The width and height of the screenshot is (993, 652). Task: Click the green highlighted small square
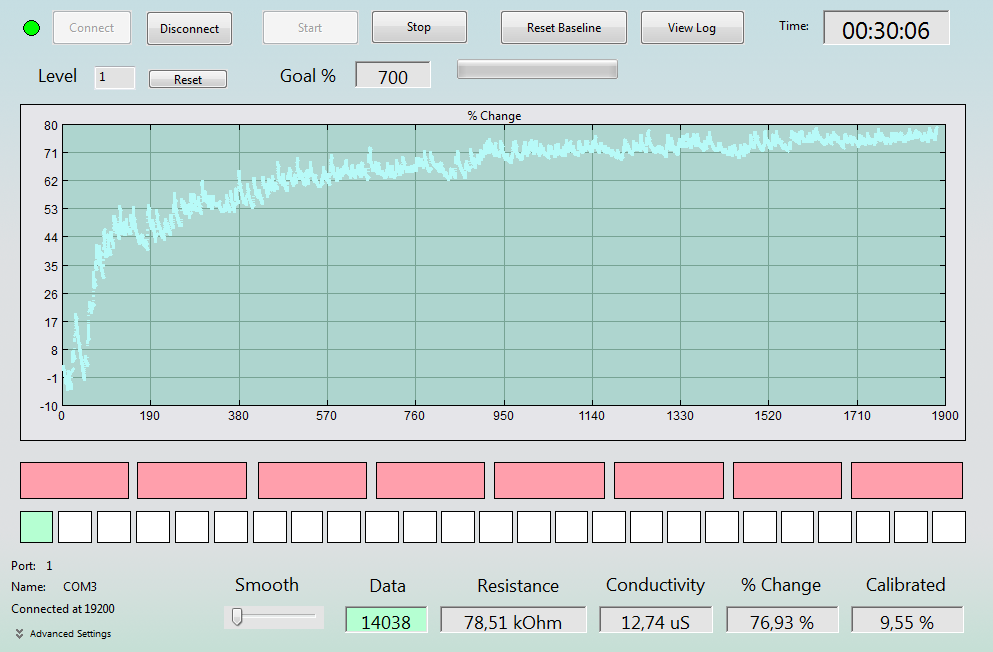(37, 527)
